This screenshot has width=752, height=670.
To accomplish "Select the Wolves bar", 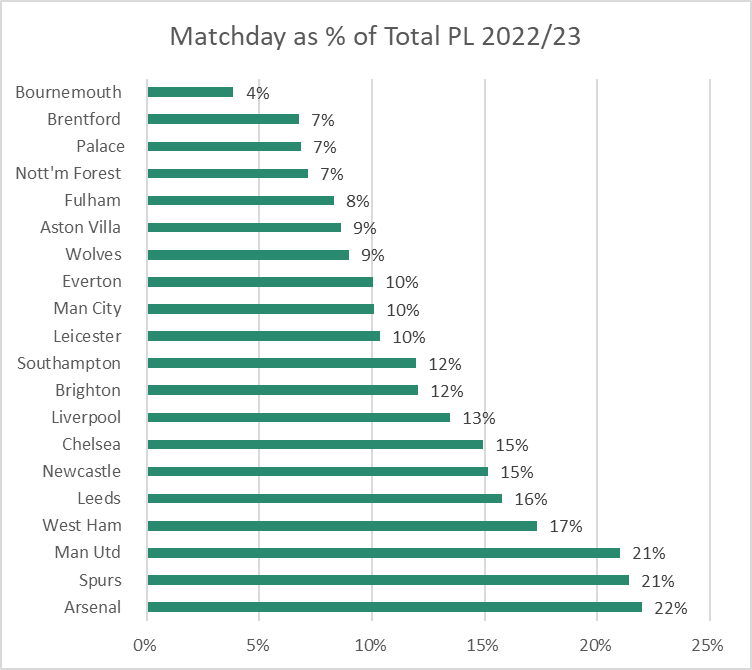I will [248, 255].
